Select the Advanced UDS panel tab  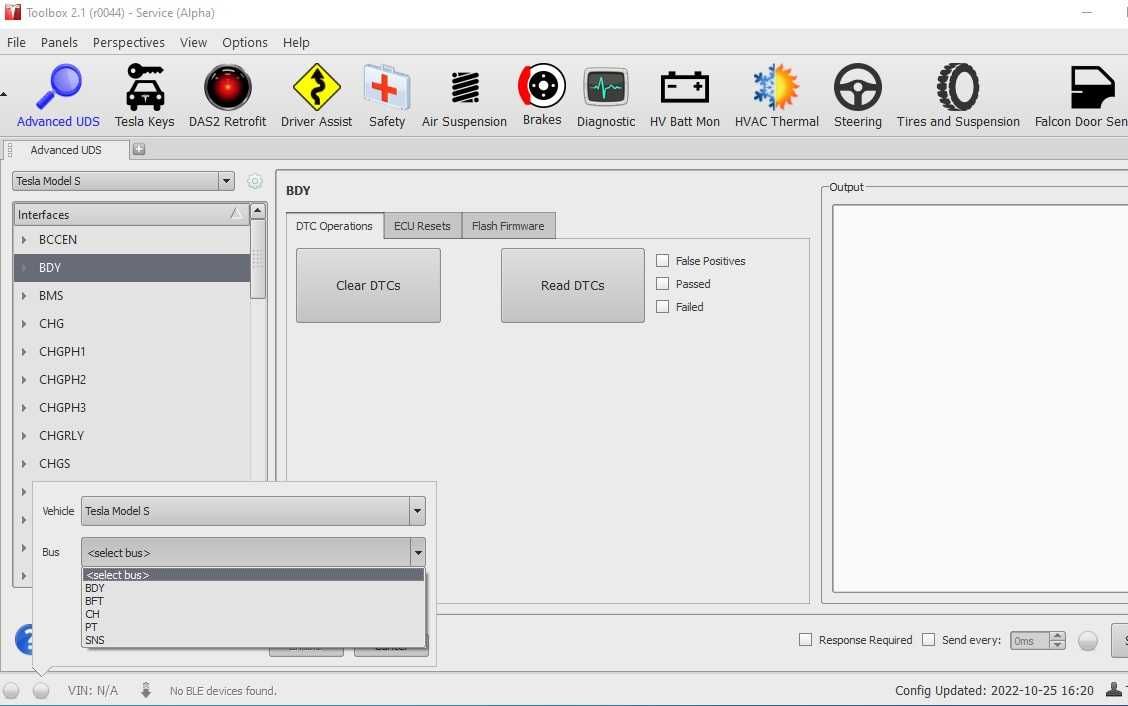pos(66,150)
